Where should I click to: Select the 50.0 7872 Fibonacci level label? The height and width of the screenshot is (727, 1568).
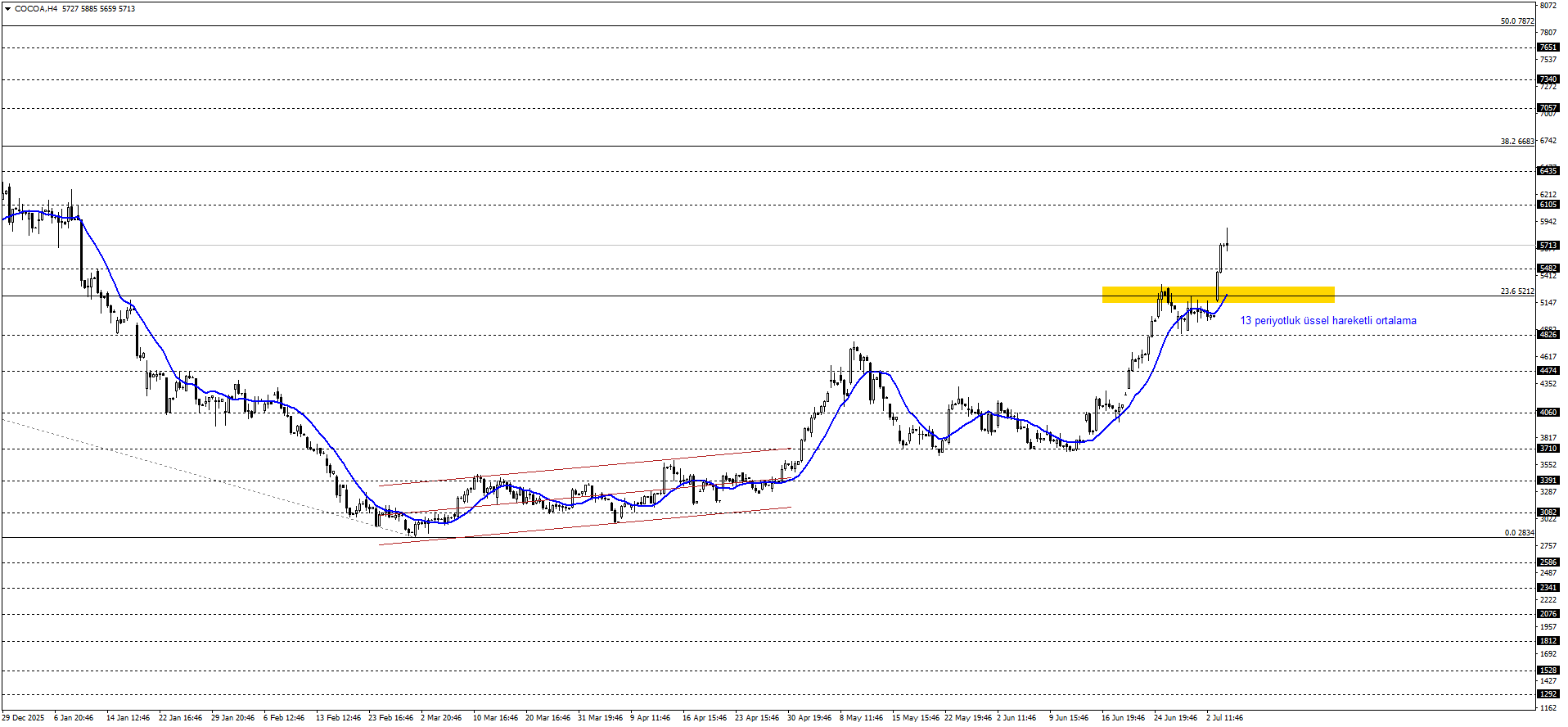coord(1517,21)
